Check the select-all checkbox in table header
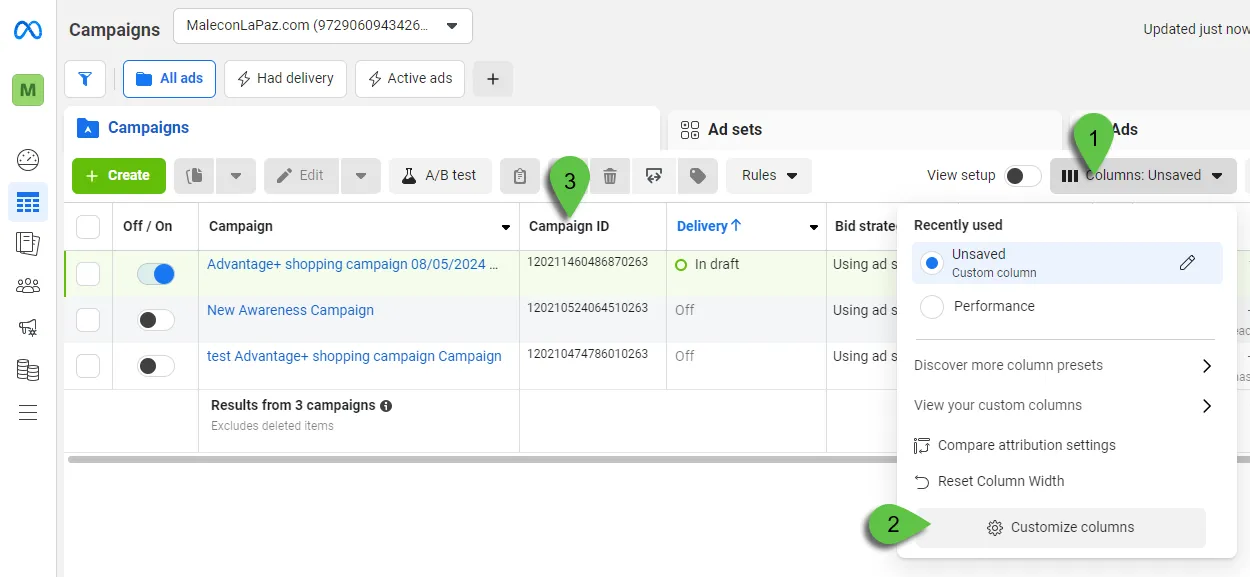1250x577 pixels. point(88,227)
